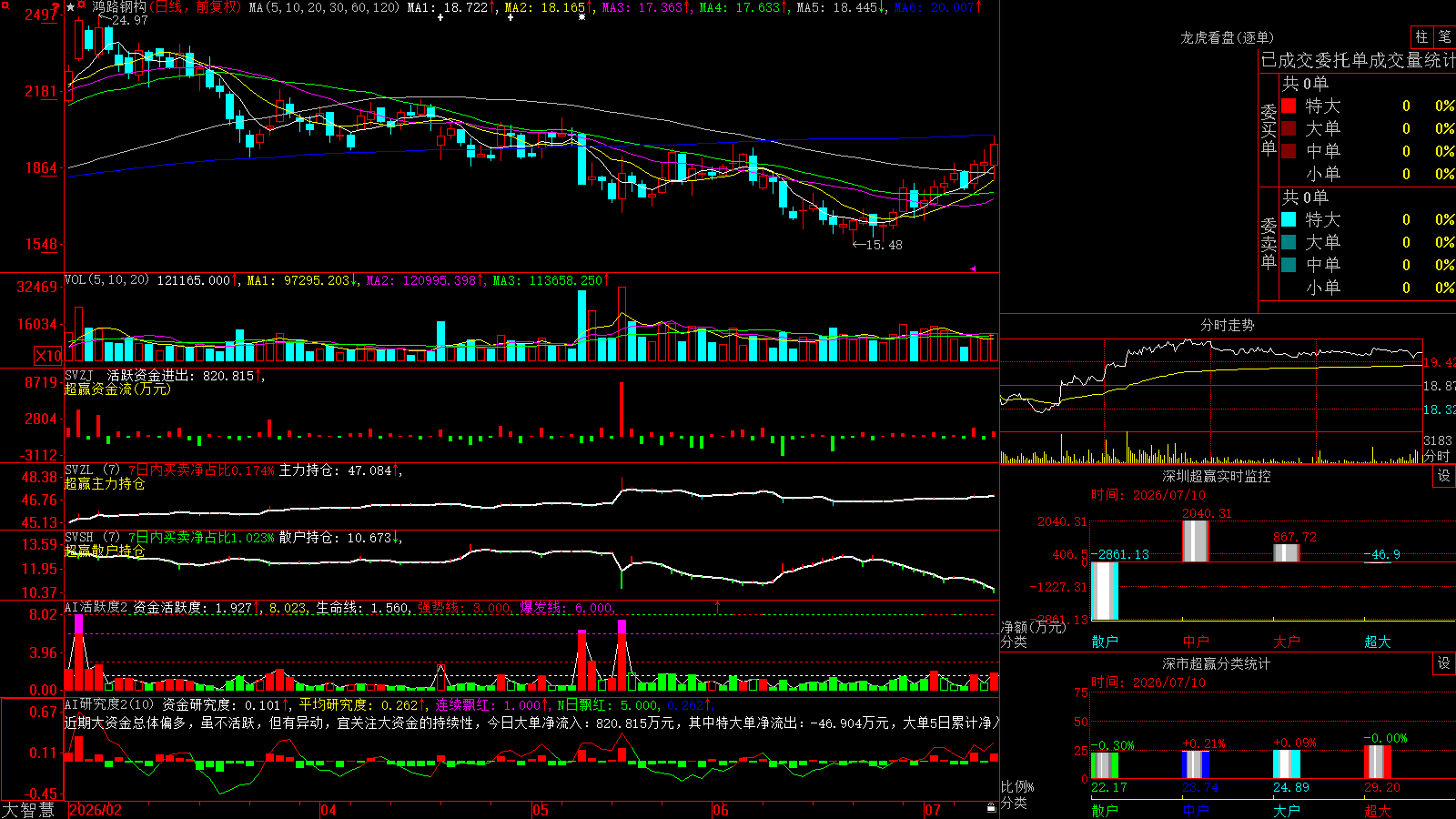
Task: Click the 超赢资金流(万元) label
Action: point(117,389)
